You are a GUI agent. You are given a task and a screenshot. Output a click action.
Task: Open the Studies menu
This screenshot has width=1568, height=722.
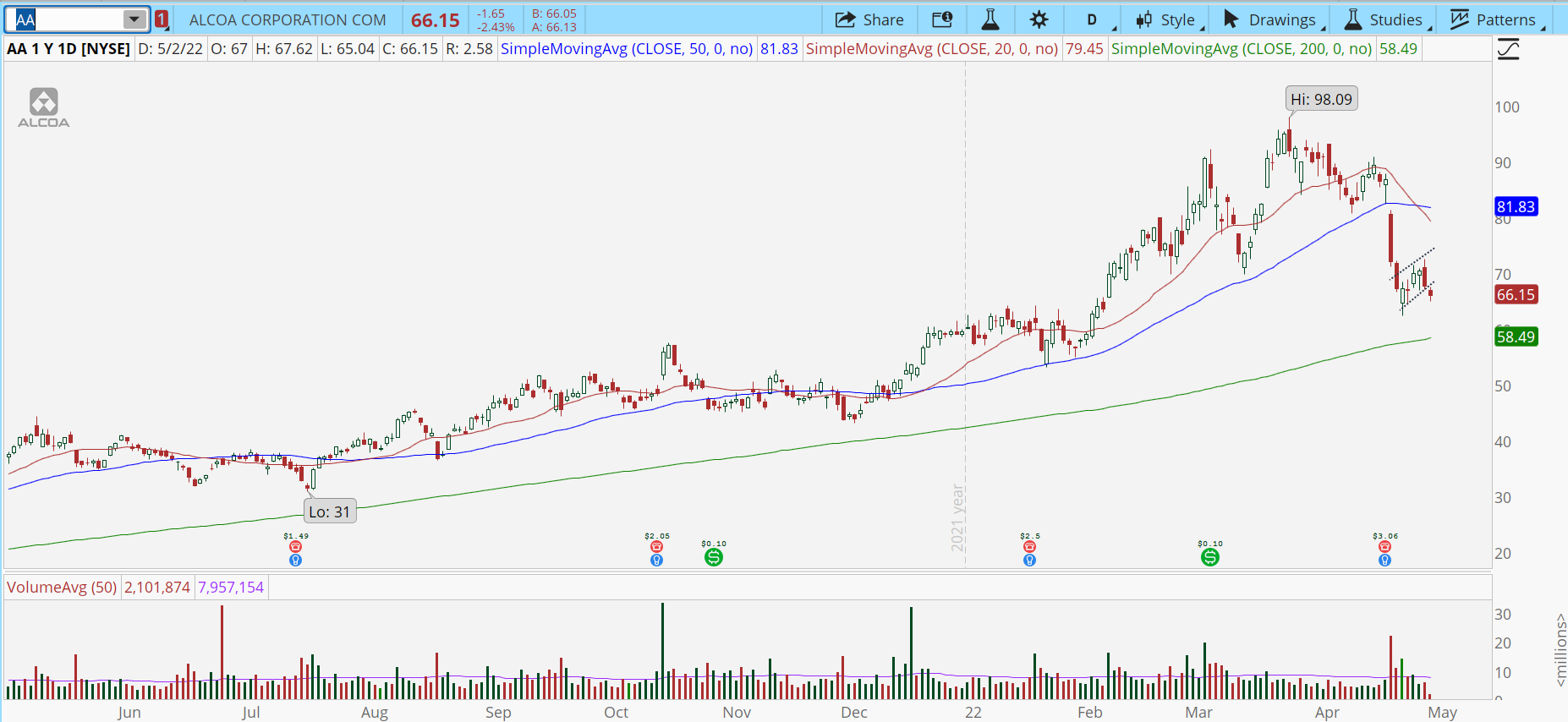click(x=1385, y=19)
